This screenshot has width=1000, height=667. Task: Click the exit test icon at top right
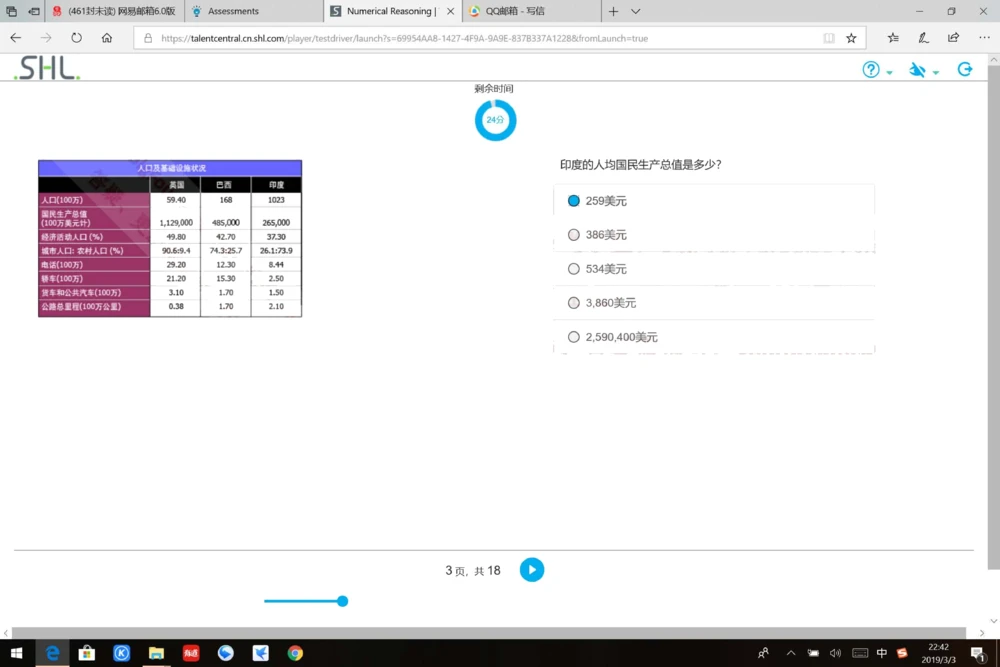(x=964, y=69)
